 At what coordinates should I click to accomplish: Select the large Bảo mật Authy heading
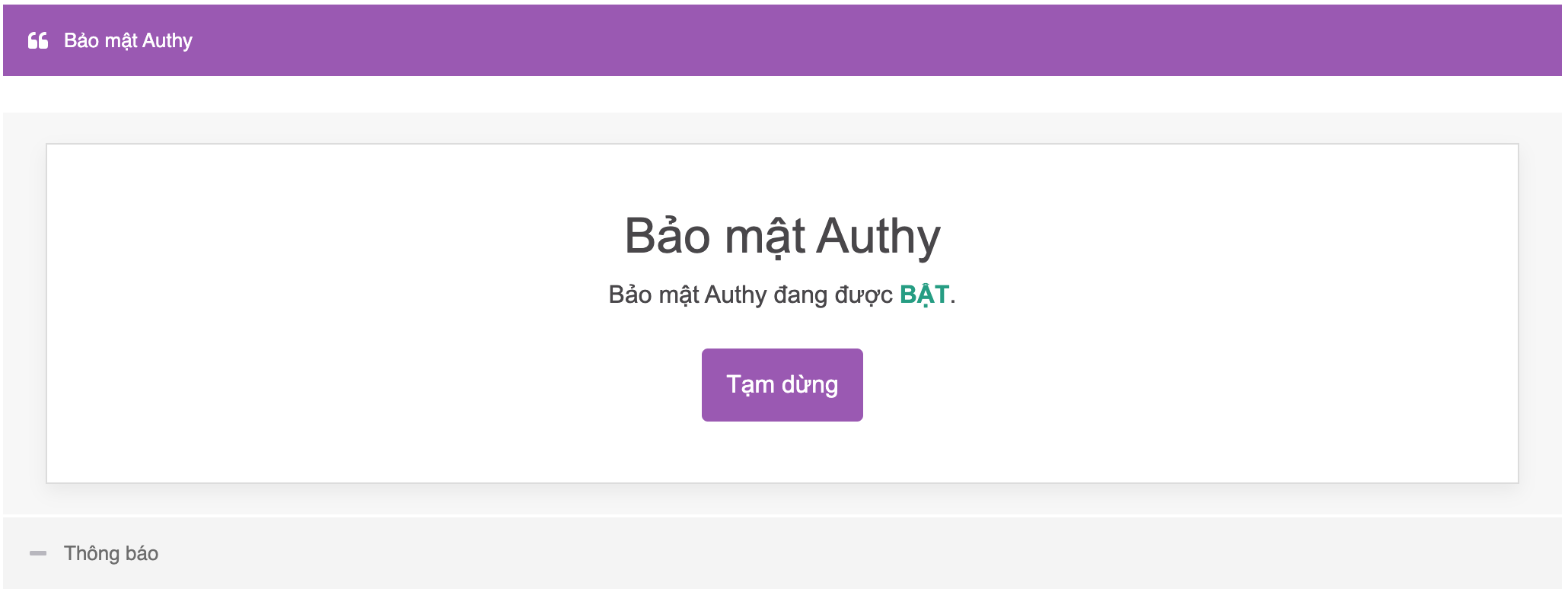tap(782, 237)
